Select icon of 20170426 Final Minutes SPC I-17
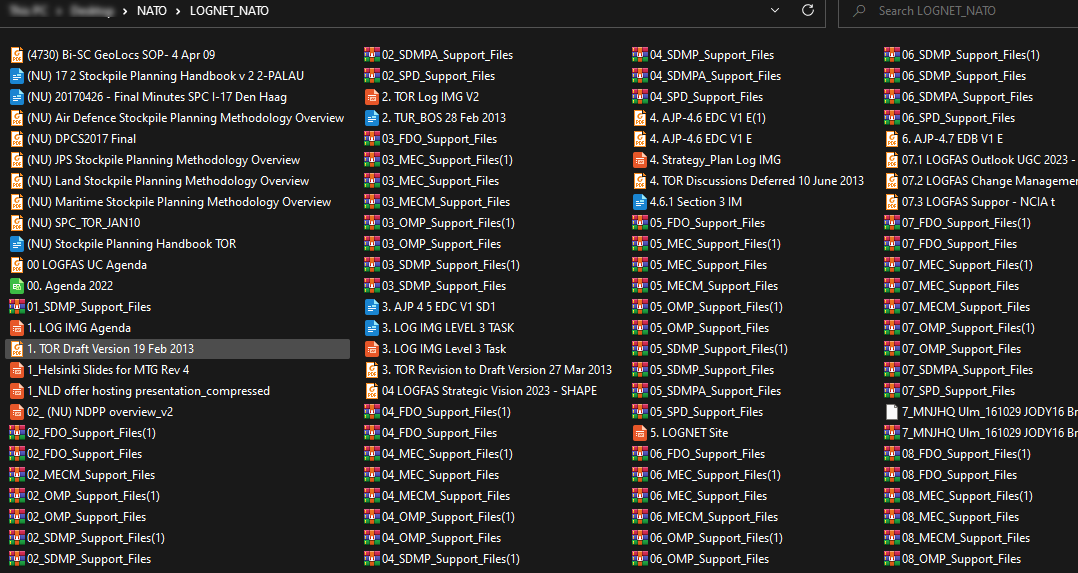The height and width of the screenshot is (573, 1078). pos(17,97)
